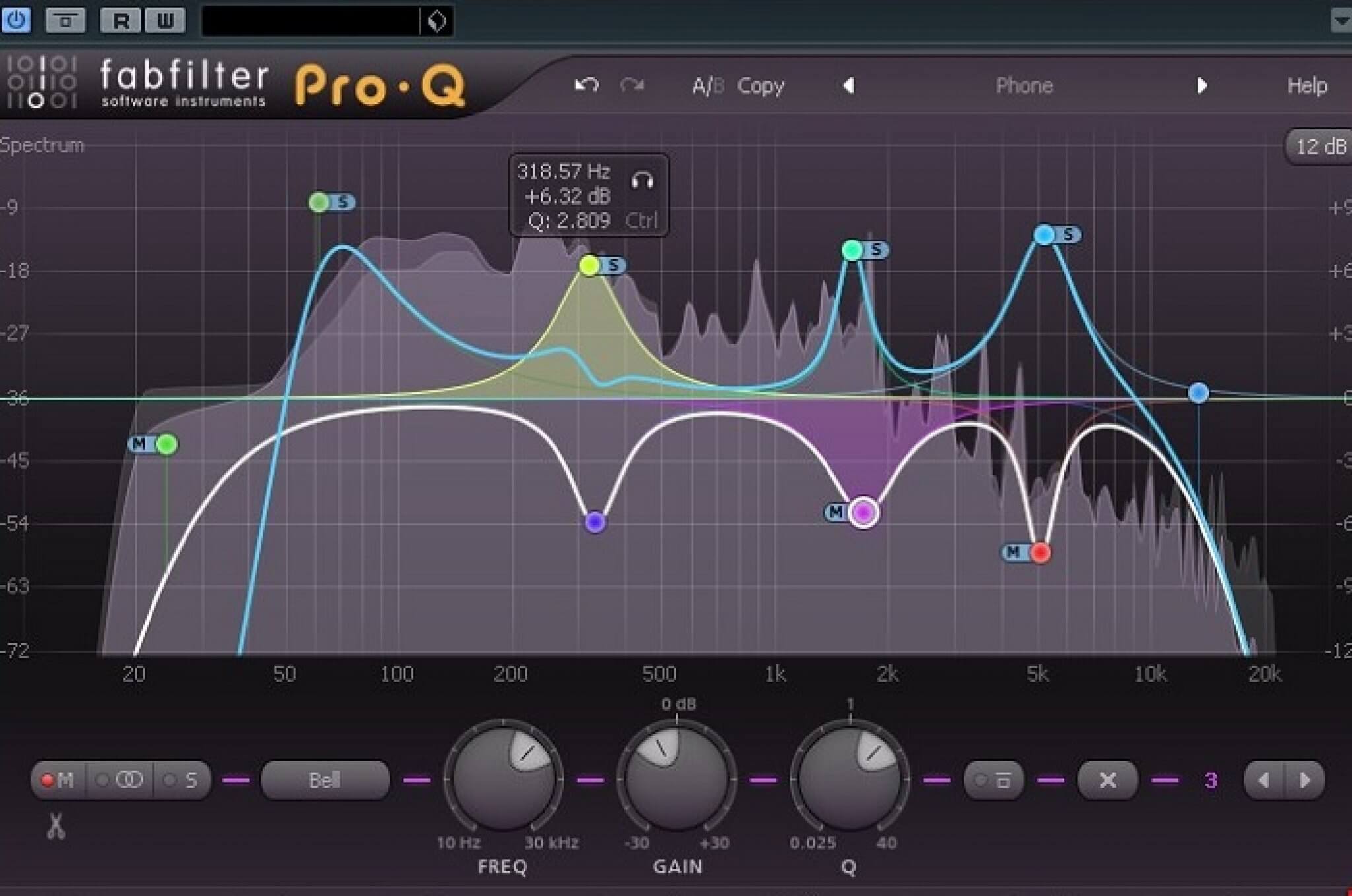This screenshot has width=1352, height=896.
Task: Delete the band with the X button
Action: [x=1108, y=780]
